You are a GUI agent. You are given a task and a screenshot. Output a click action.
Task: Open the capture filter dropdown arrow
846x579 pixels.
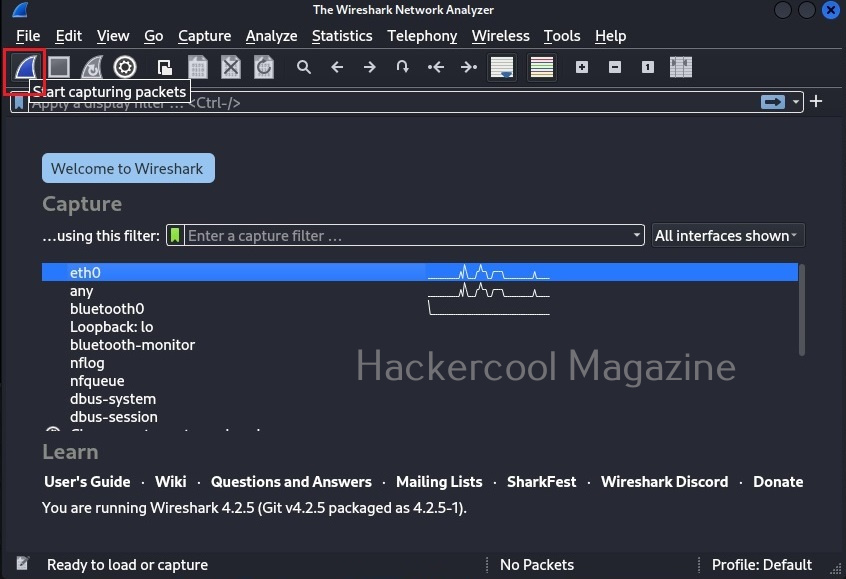coord(637,235)
